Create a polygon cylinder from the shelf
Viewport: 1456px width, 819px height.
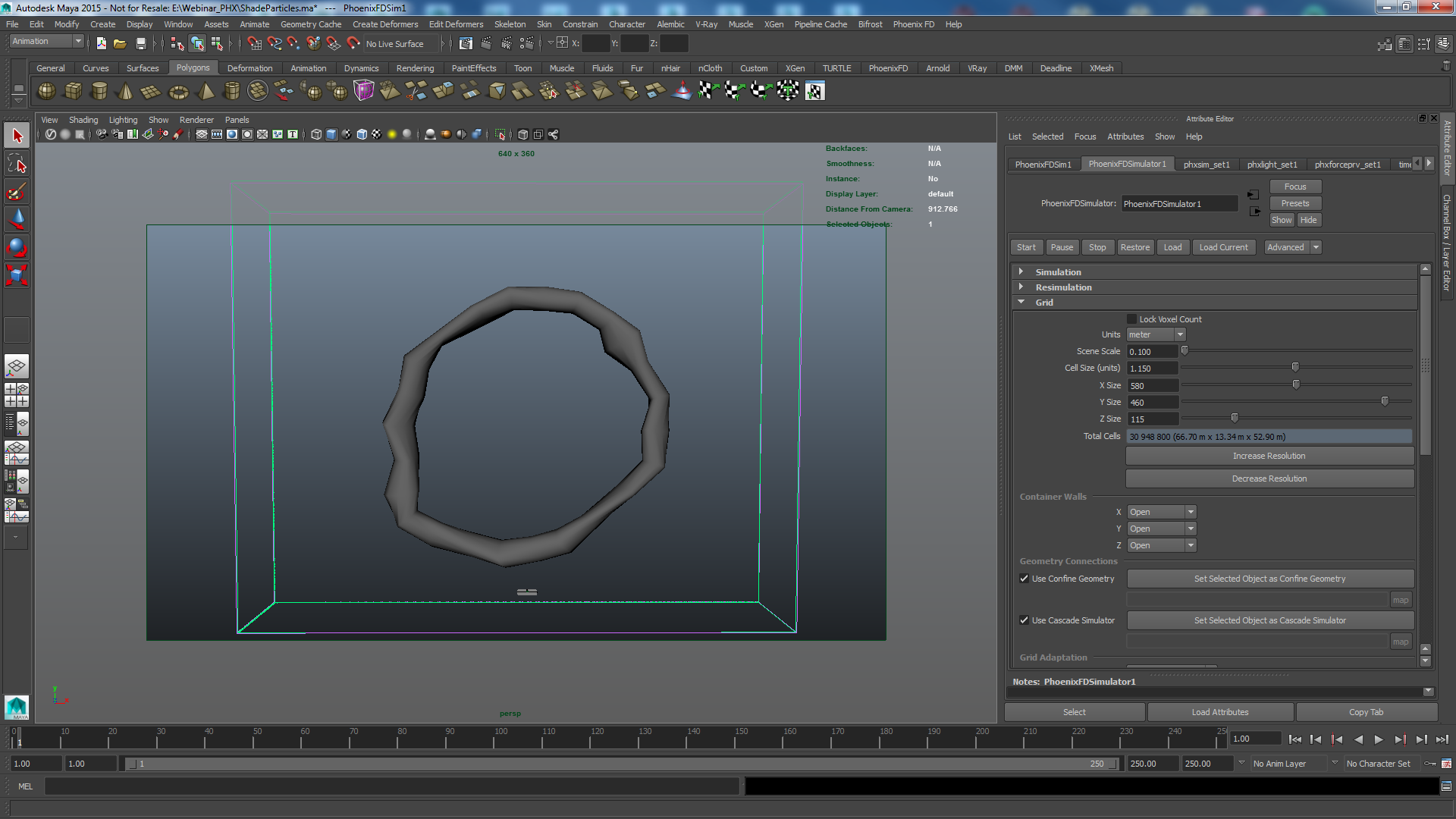[x=99, y=92]
